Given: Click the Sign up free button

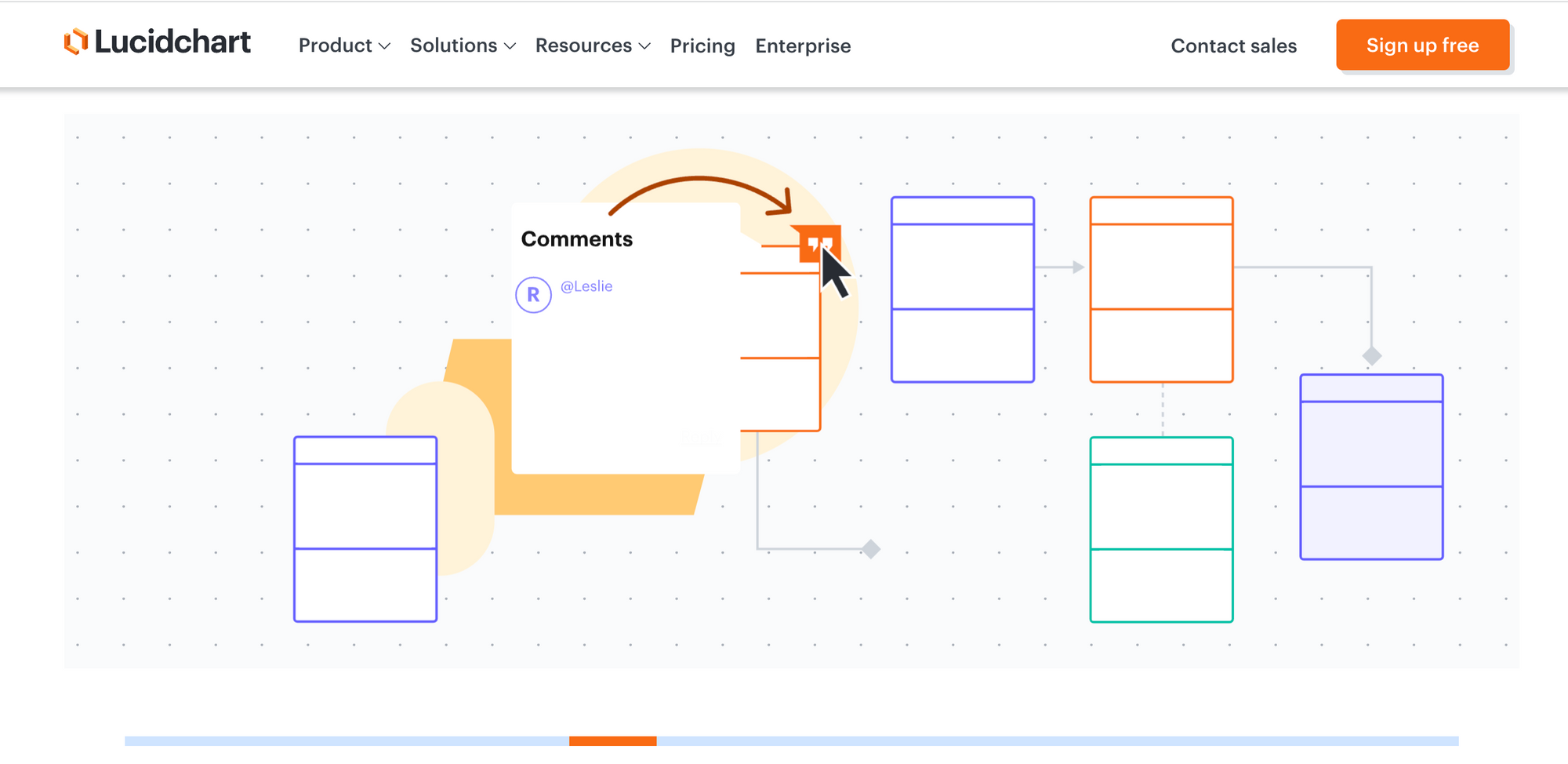Looking at the screenshot, I should pos(1422,45).
